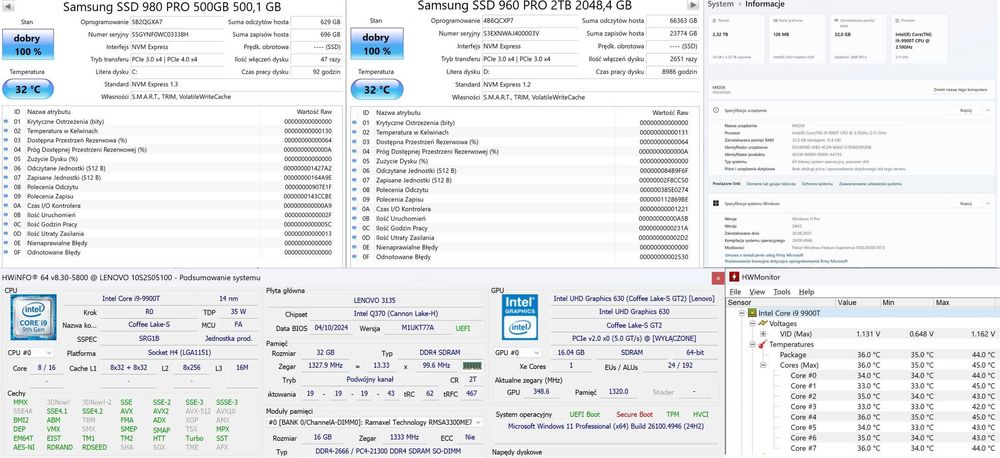Select the Core #4 row in HWMonitor
Viewport: 1000px width, 458px height.
(864, 417)
